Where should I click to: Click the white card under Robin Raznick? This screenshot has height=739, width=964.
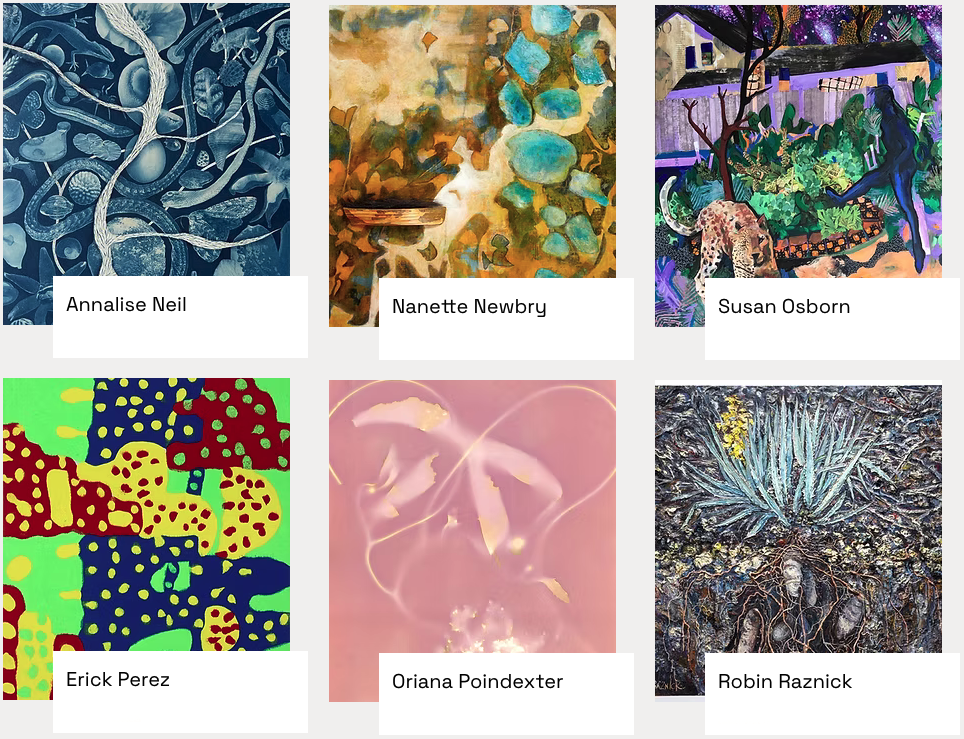[x=832, y=694]
